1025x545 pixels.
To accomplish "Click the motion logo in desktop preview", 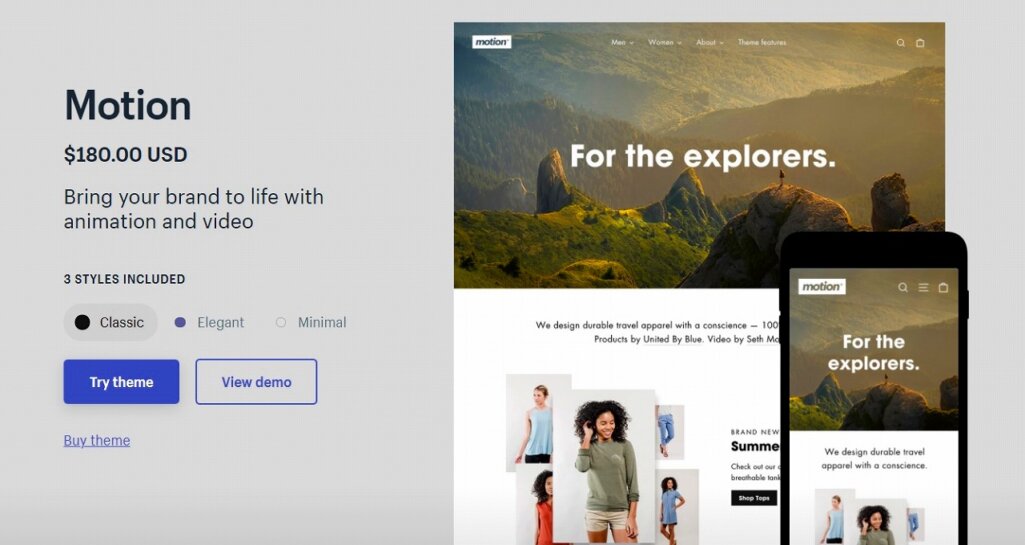I will [x=492, y=42].
